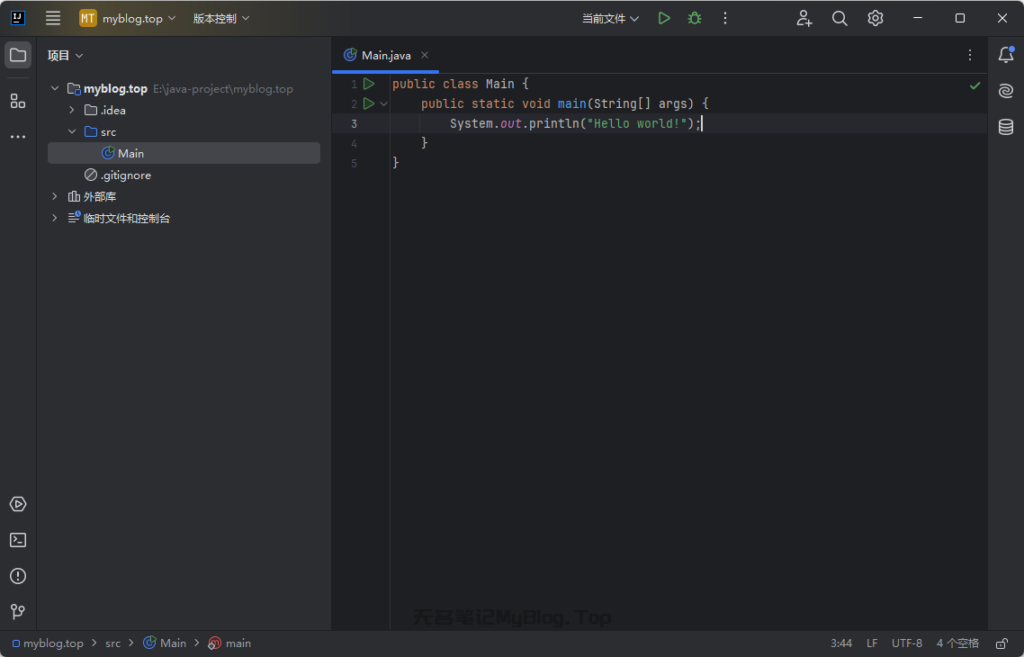Run the main method from line 2 gutter
The width and height of the screenshot is (1024, 657).
click(x=368, y=103)
